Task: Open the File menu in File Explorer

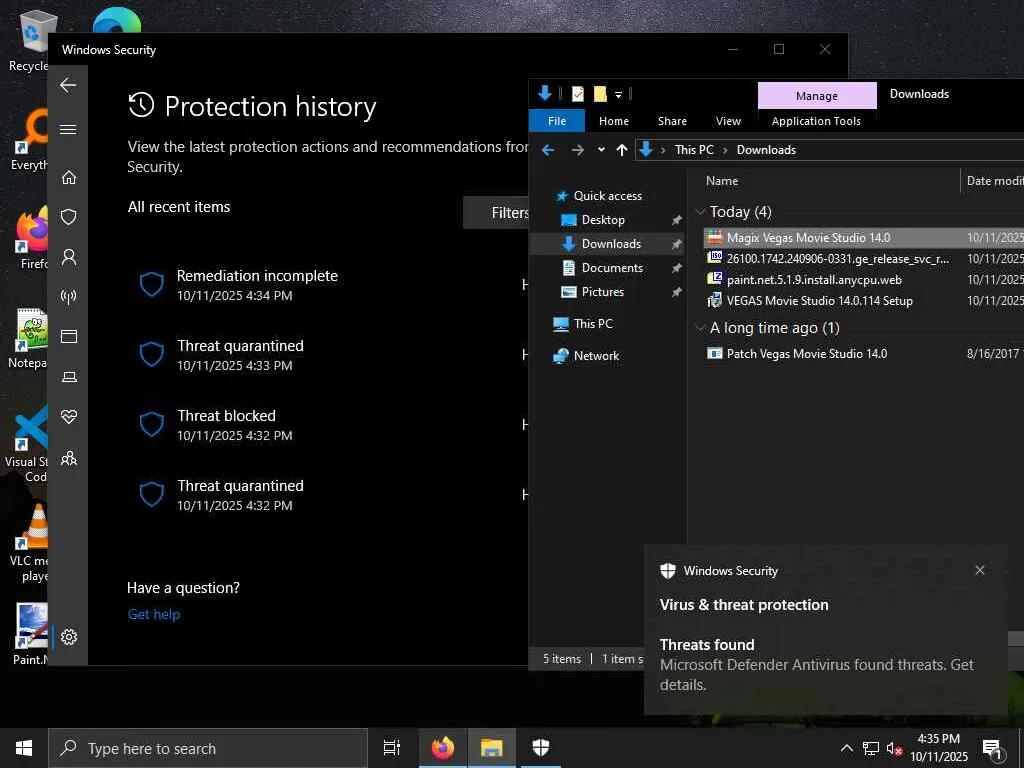Action: [x=556, y=121]
